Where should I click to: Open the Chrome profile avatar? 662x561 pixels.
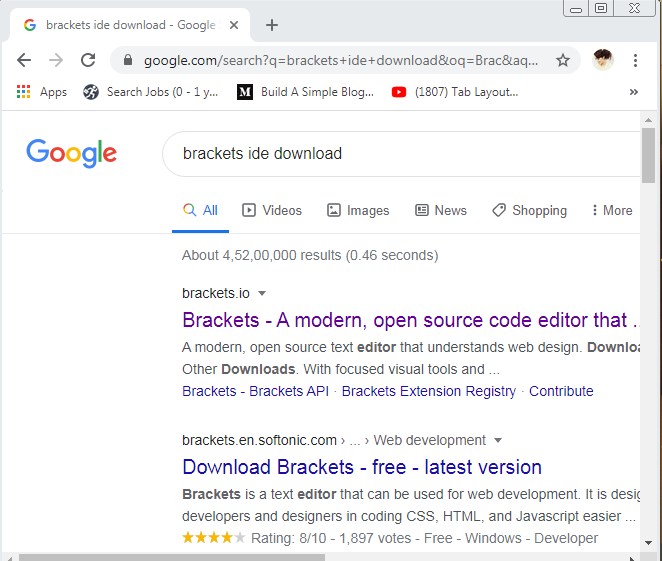[602, 60]
